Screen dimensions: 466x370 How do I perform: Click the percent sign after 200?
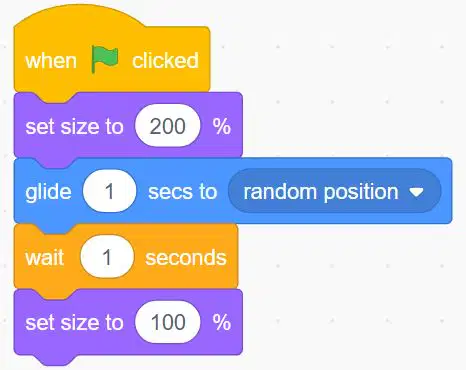pos(222,126)
